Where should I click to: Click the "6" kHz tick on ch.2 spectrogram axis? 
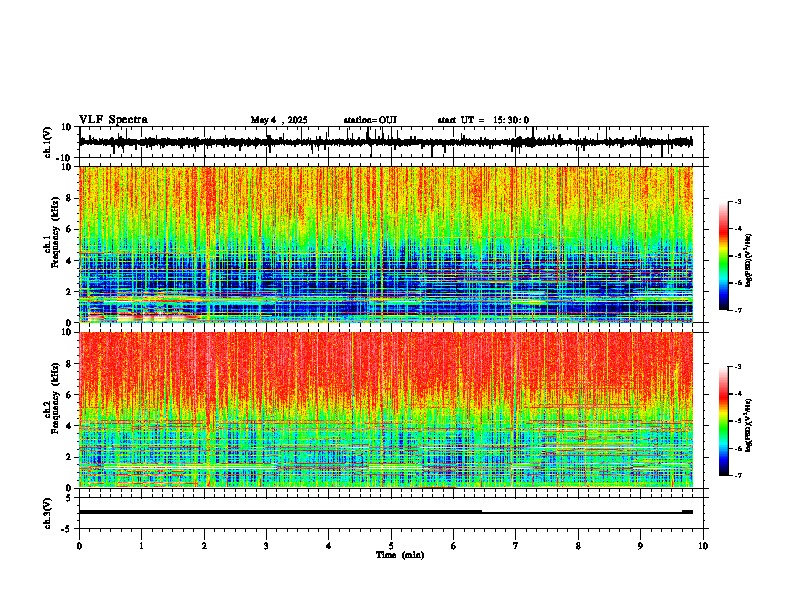pyautogui.click(x=69, y=394)
